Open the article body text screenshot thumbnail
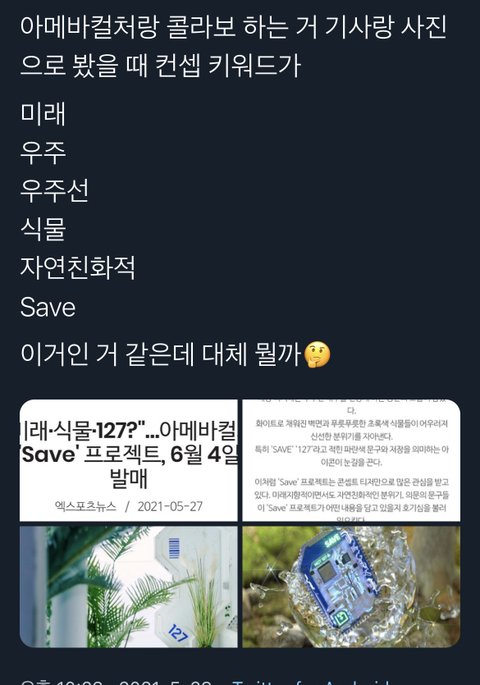The height and width of the screenshot is (685, 480). click(351, 460)
